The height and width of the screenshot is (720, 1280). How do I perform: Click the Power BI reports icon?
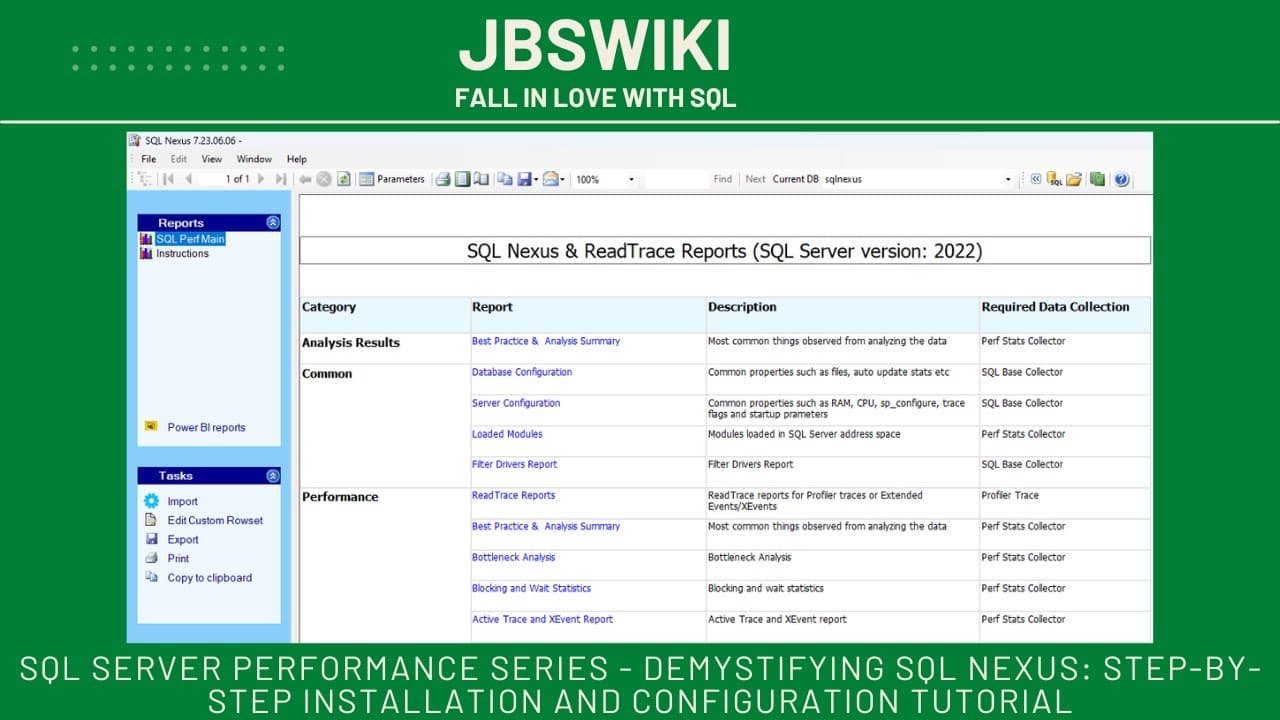(x=151, y=427)
